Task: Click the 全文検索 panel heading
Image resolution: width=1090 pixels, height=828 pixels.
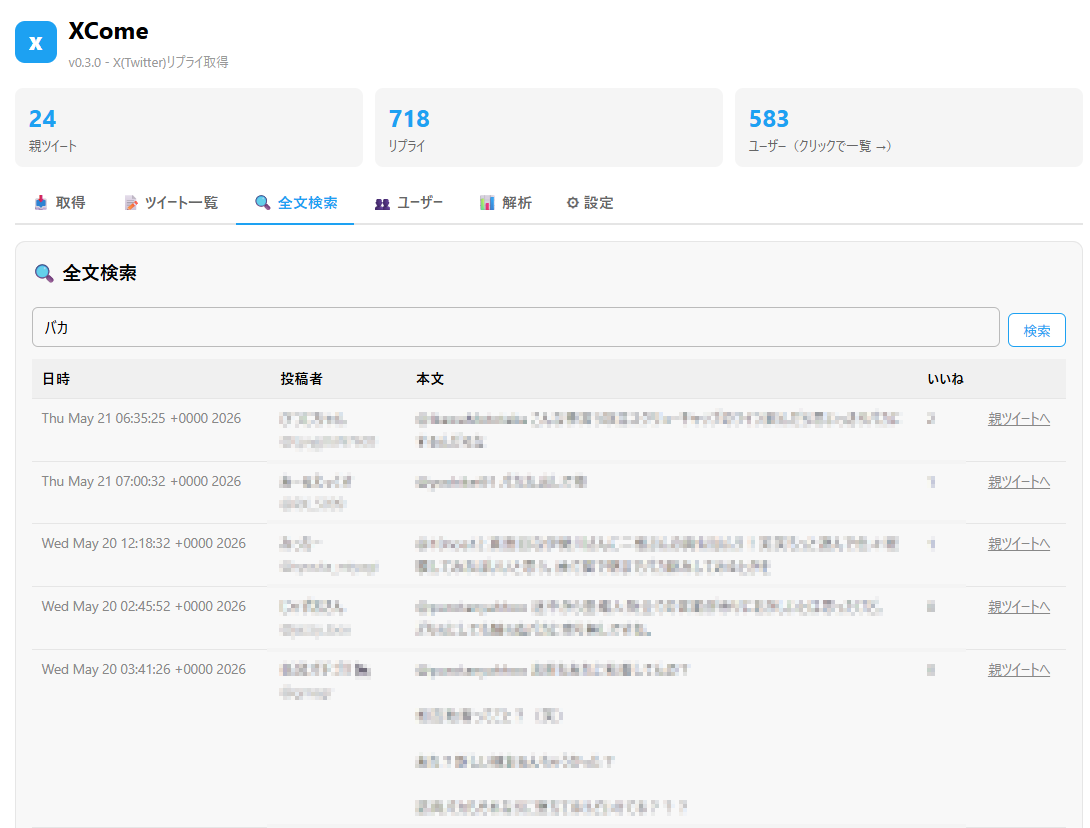Action: (x=99, y=273)
